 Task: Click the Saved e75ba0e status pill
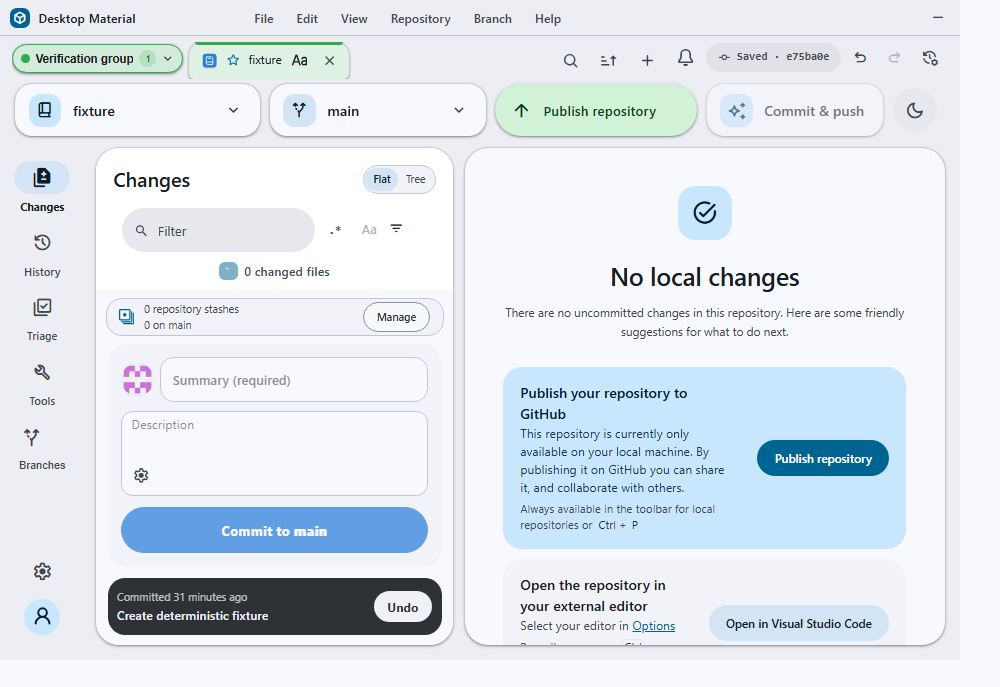(x=773, y=57)
